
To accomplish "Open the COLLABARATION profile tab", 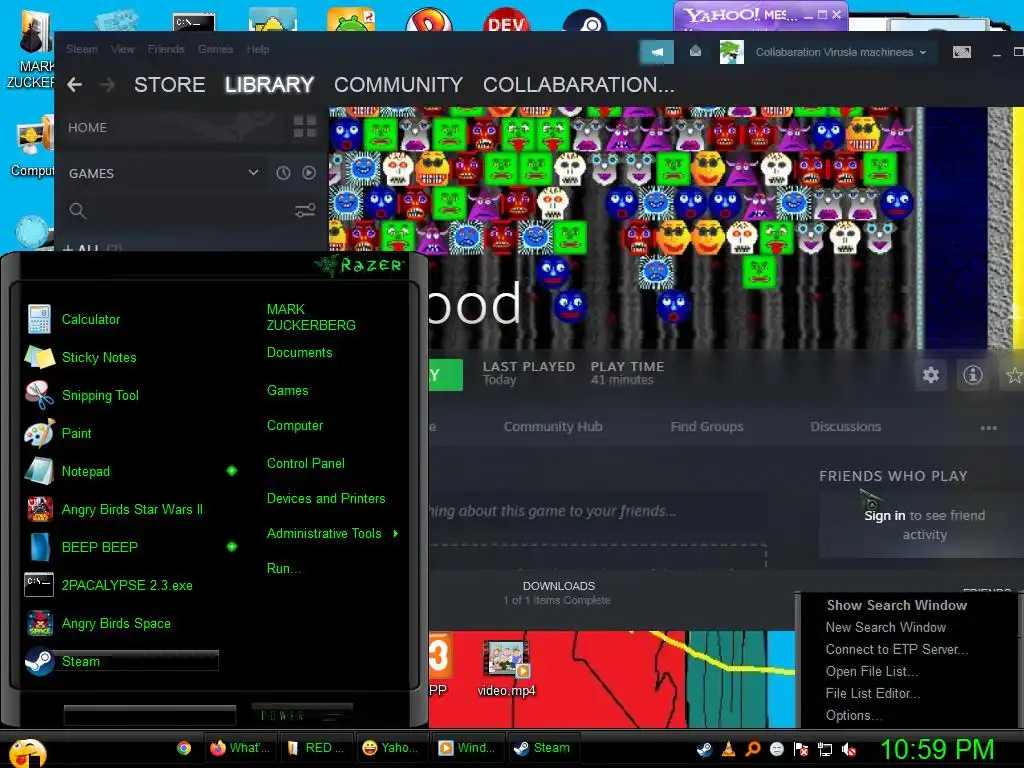I will (579, 85).
